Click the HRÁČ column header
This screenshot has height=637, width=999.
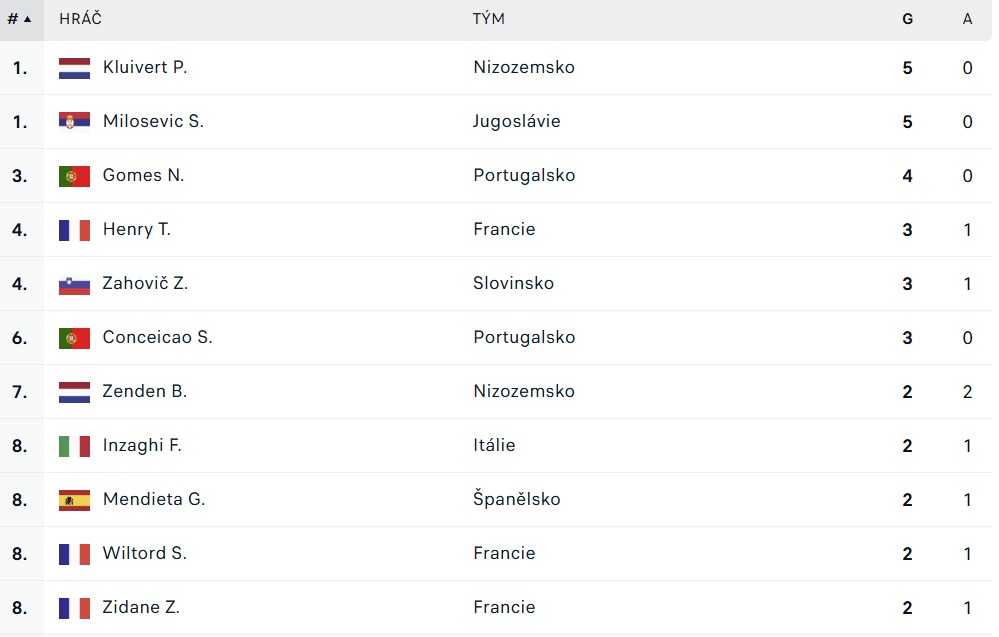(80, 19)
